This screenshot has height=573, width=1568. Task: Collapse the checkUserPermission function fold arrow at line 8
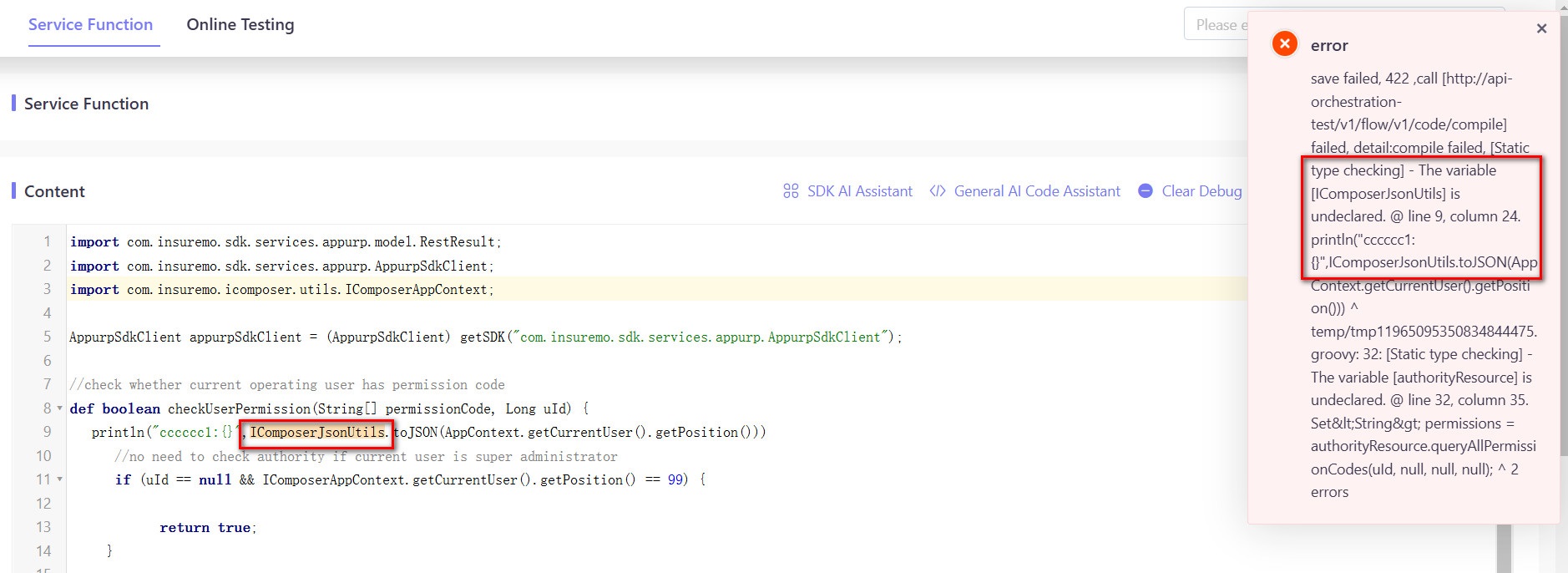[59, 409]
